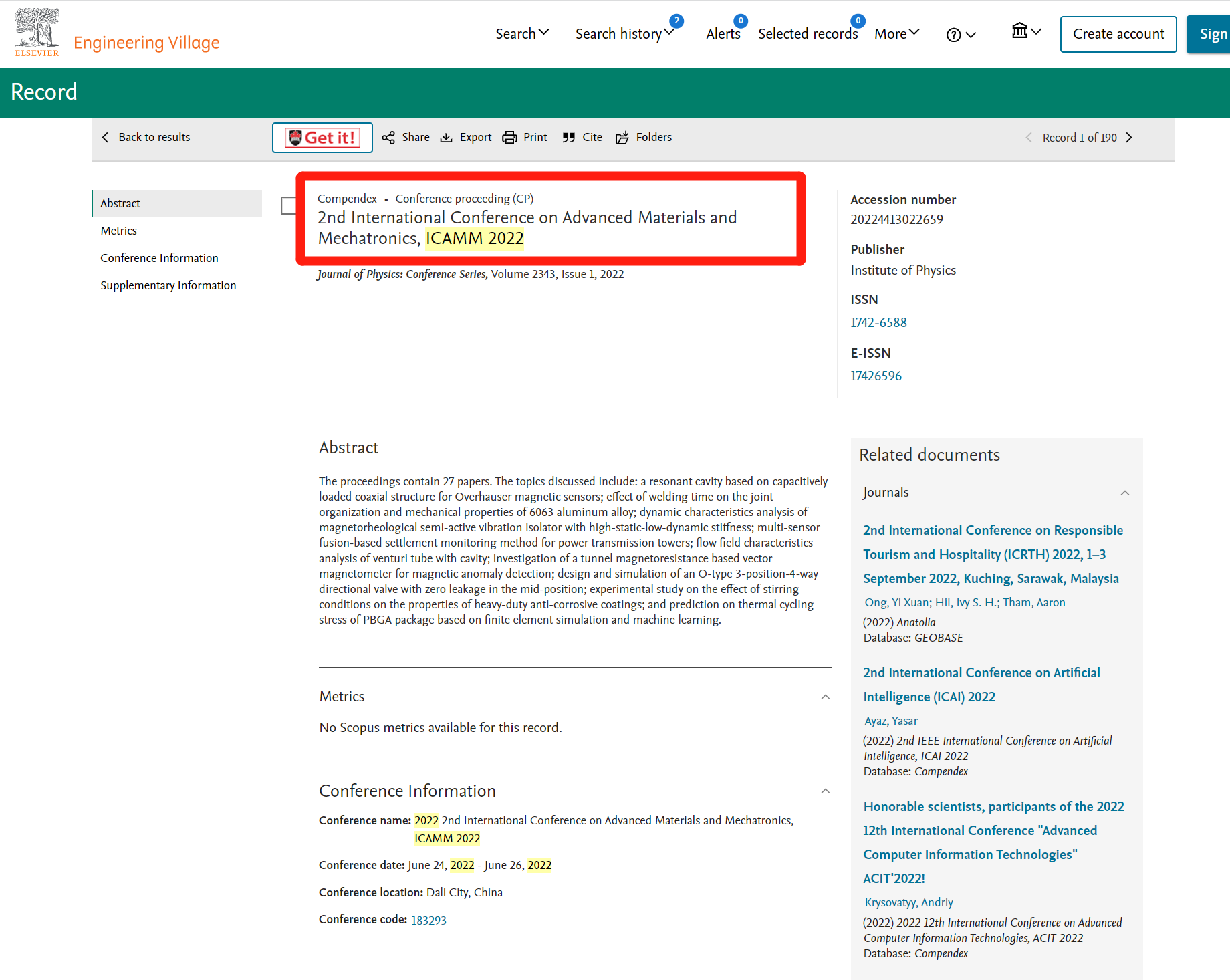This screenshot has width=1230, height=980.
Task: Click Journal of Physics: Conference Series source
Action: tap(402, 274)
